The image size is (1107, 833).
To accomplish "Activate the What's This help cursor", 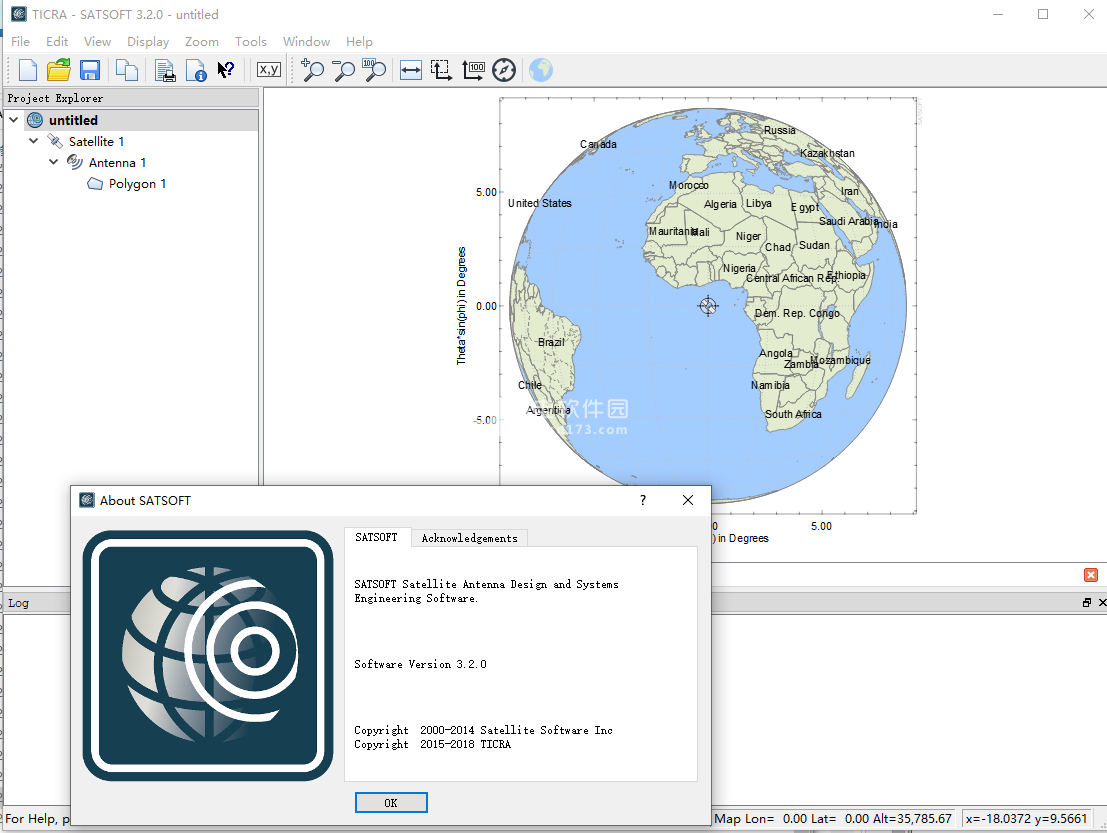I will point(225,70).
